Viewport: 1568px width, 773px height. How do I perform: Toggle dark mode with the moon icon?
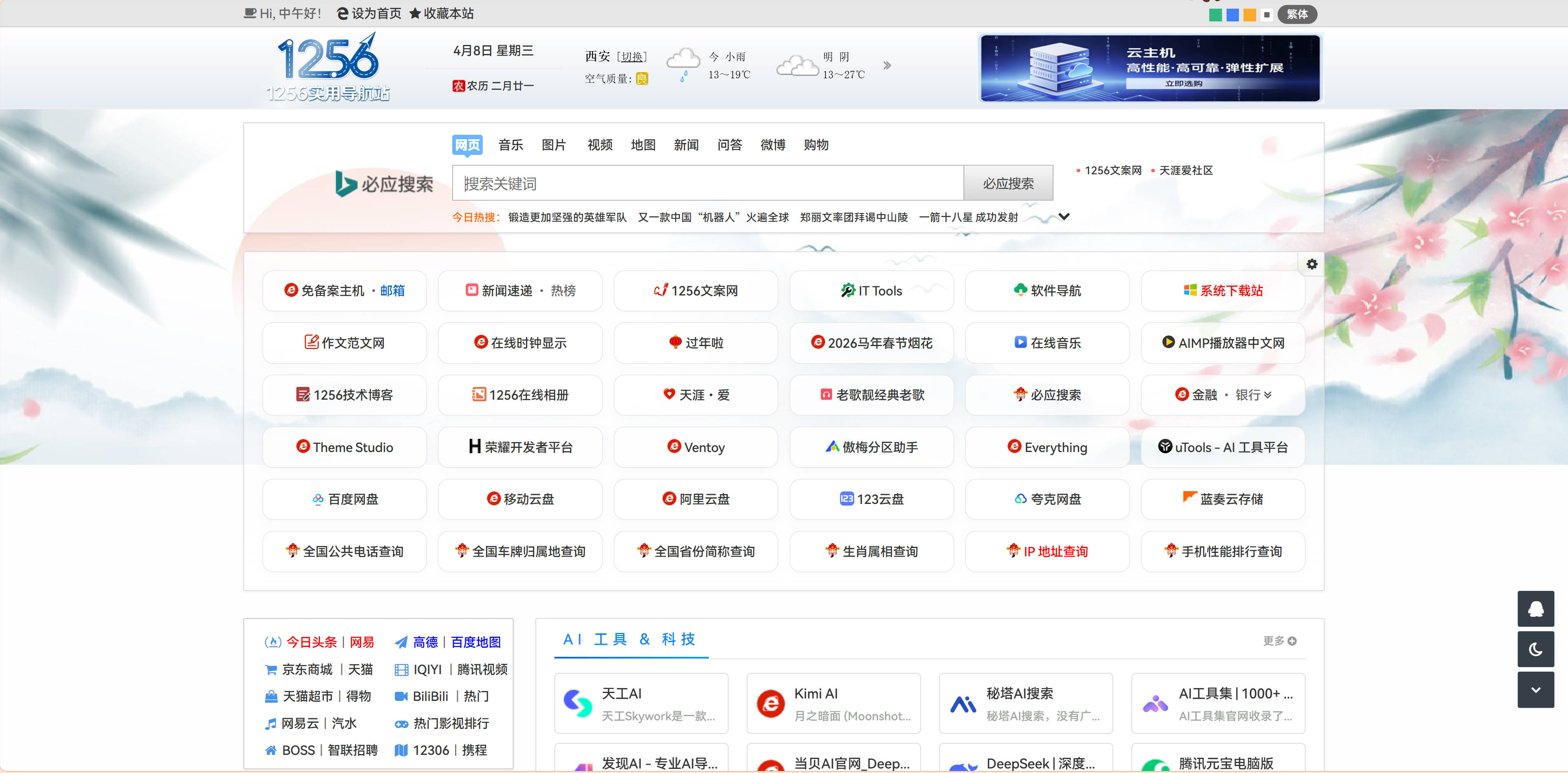[1535, 649]
